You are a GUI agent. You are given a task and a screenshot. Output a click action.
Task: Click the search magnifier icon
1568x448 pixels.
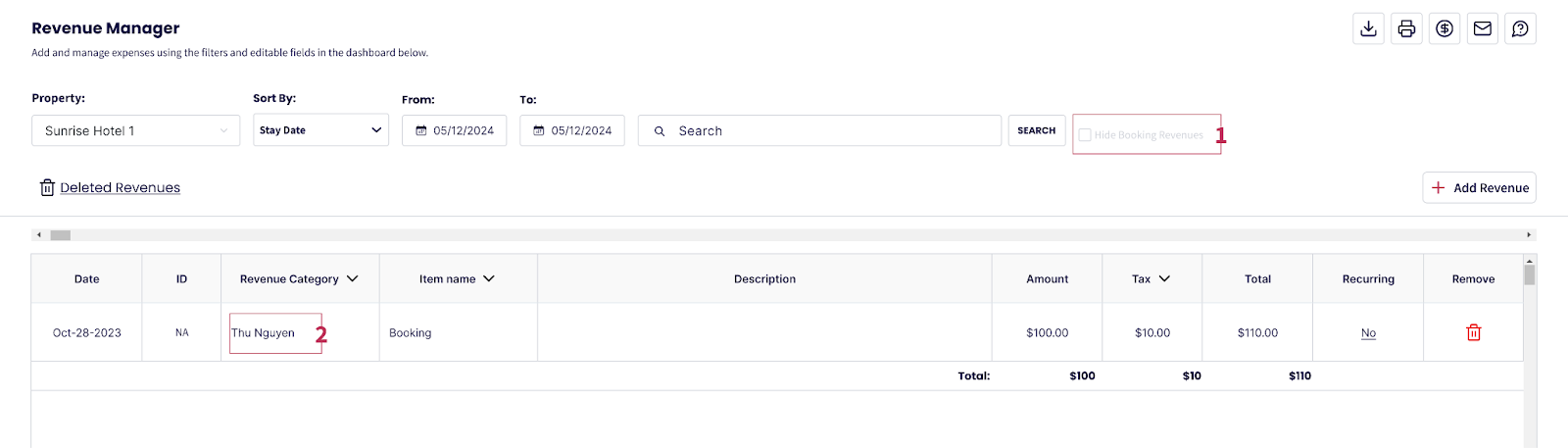pyautogui.click(x=660, y=131)
